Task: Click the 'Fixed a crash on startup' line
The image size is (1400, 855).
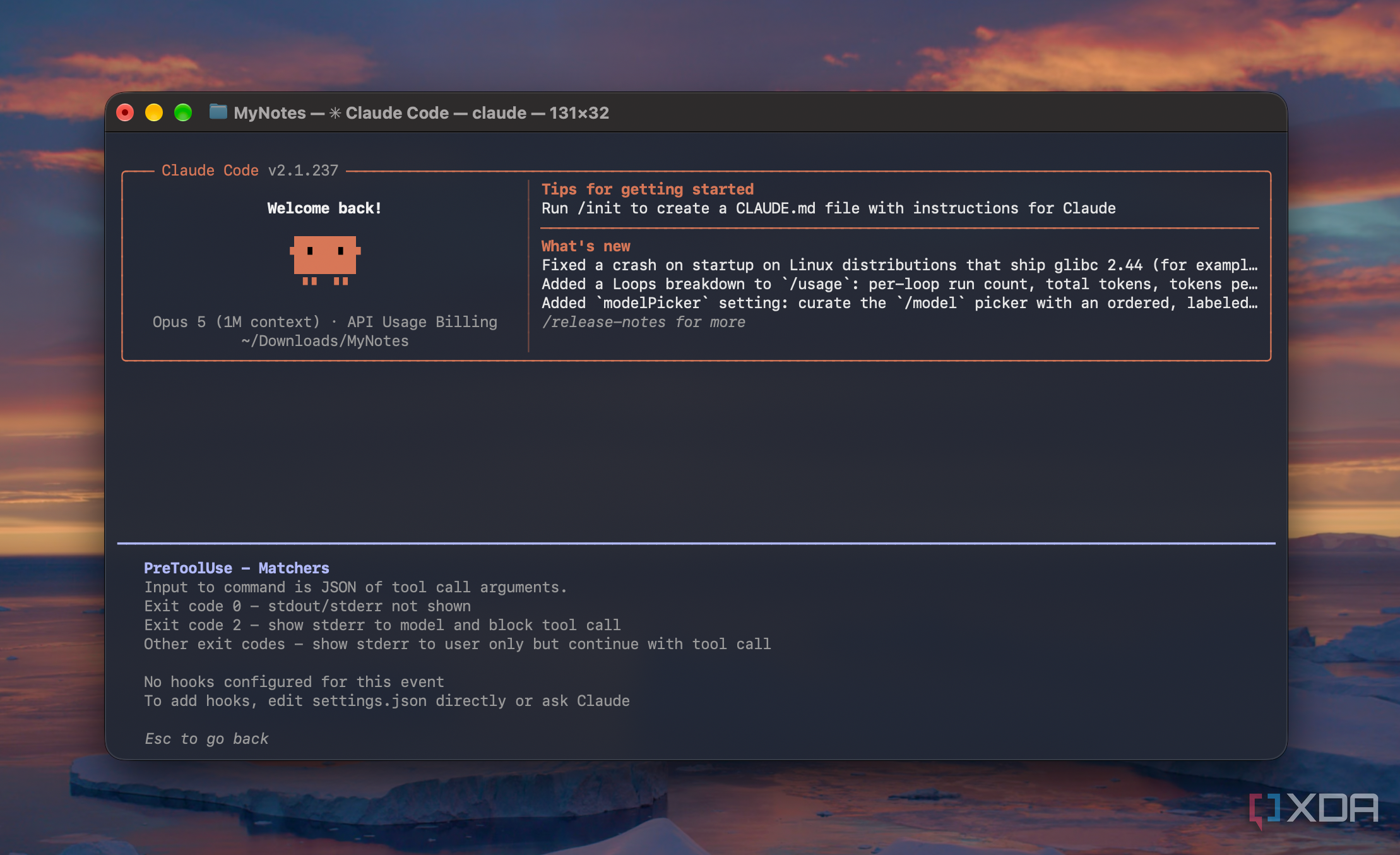Action: 899,265
